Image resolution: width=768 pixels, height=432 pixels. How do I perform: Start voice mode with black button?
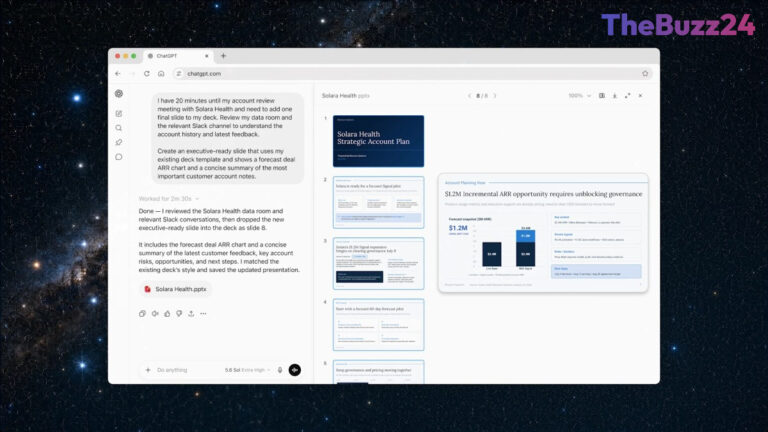pyautogui.click(x=295, y=370)
